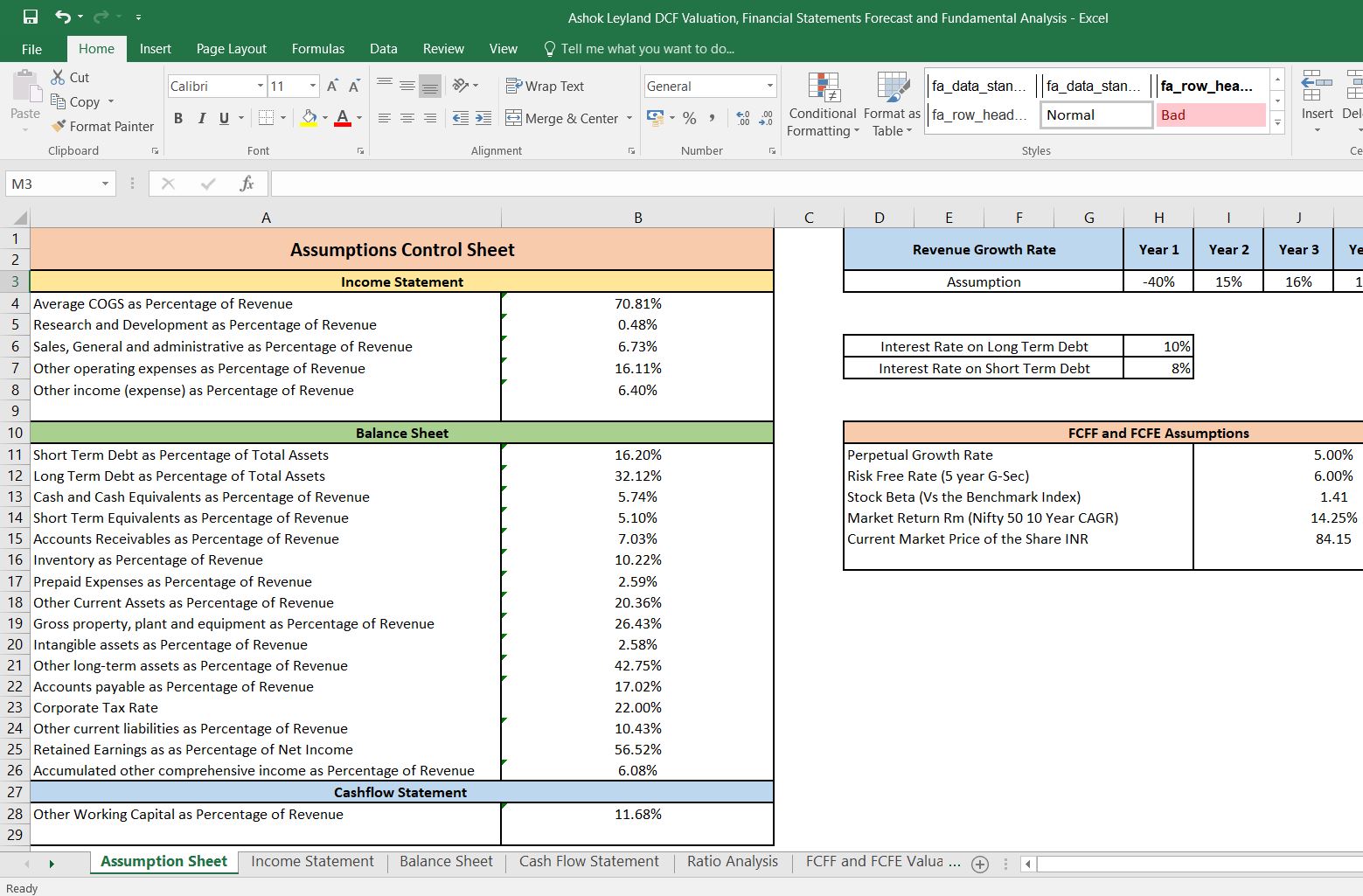Align text left
This screenshot has width=1363, height=896.
tap(385, 118)
